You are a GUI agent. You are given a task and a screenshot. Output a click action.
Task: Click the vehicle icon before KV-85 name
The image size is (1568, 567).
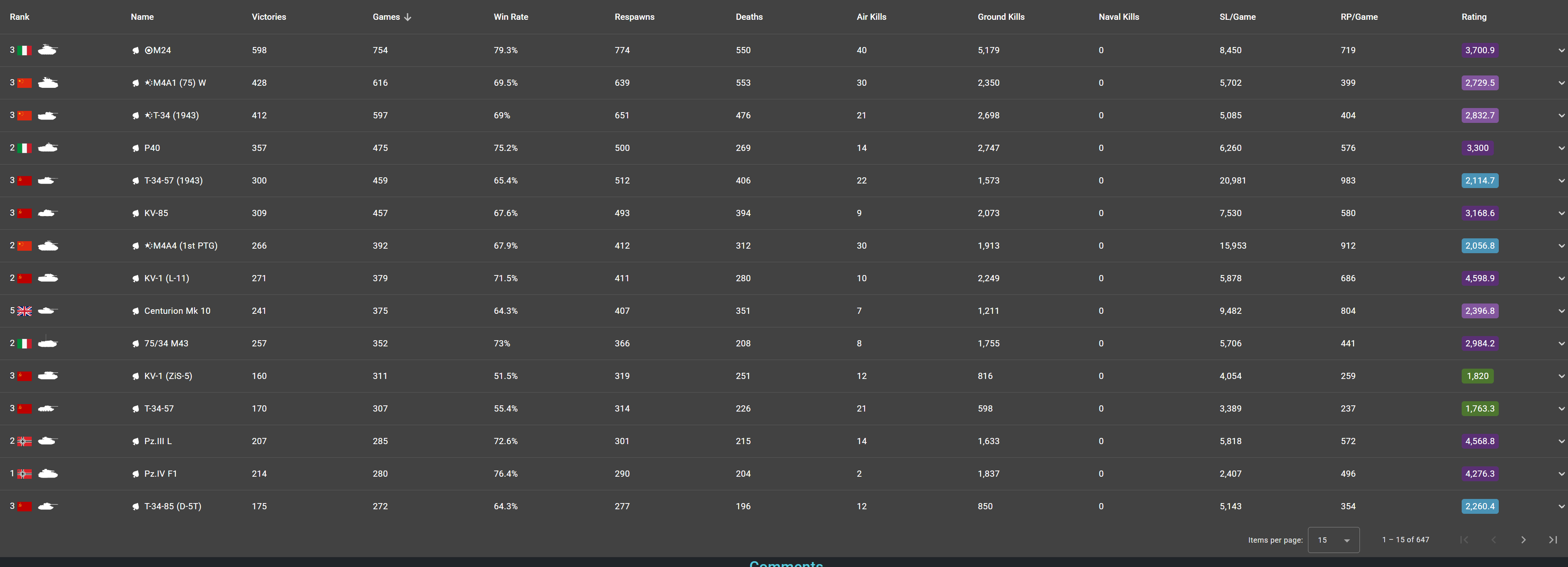[135, 214]
